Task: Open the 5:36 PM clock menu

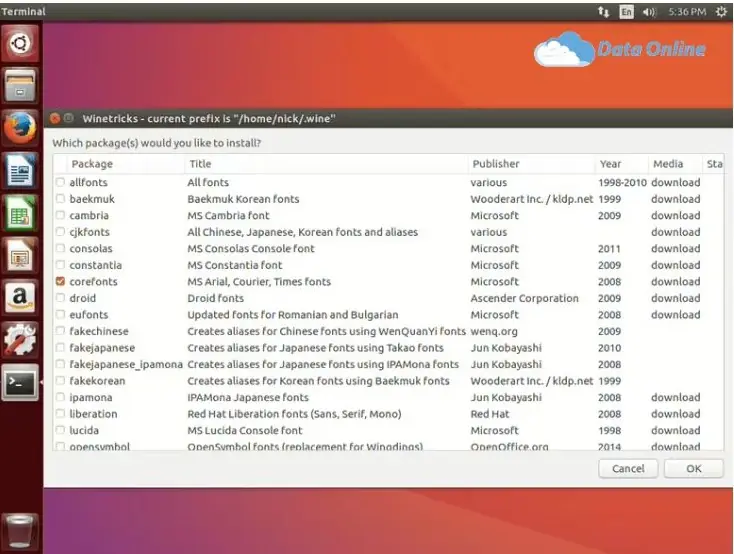Action: click(687, 12)
